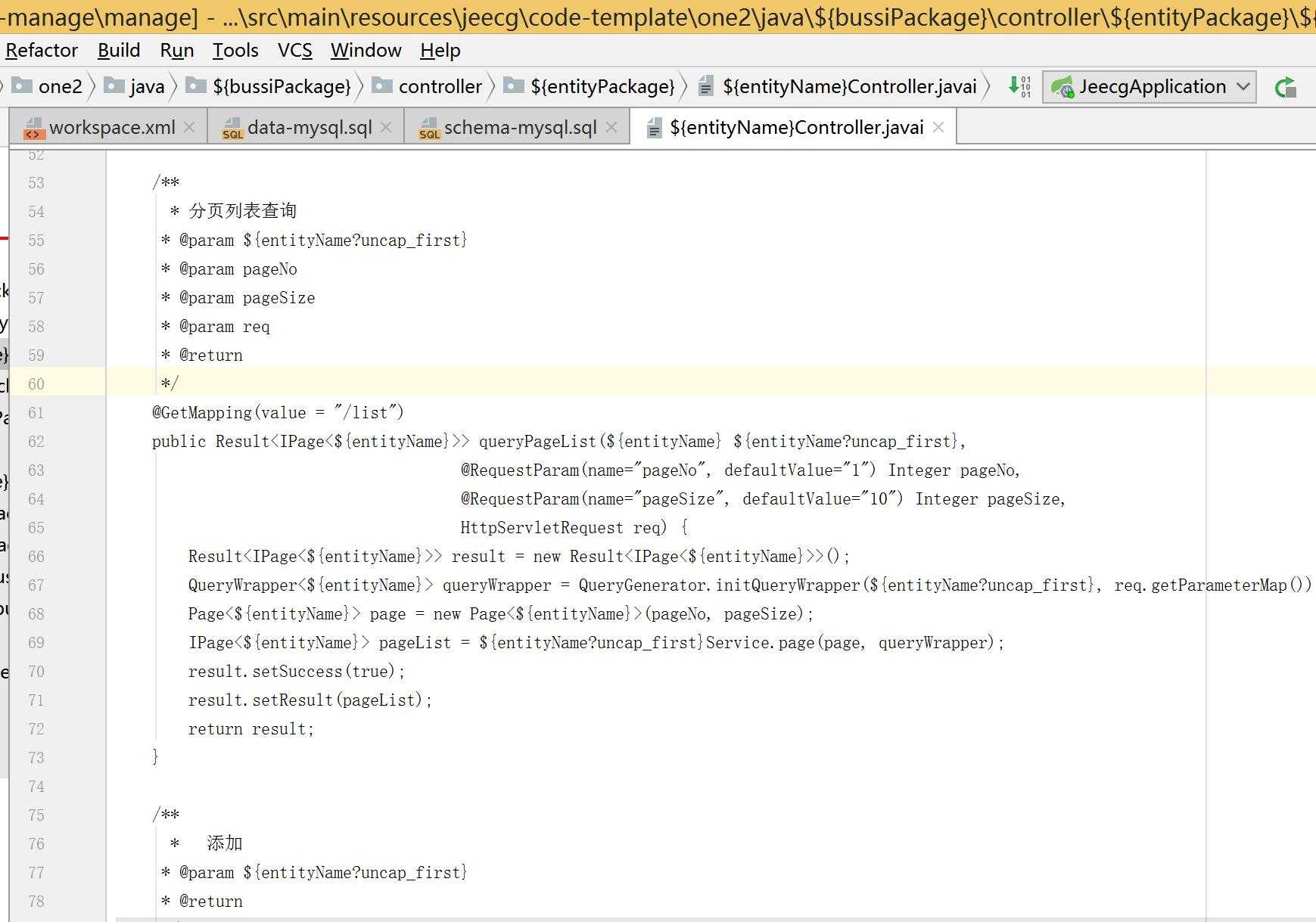
Task: Click the '@param pageSize' comment line
Action: (238, 298)
